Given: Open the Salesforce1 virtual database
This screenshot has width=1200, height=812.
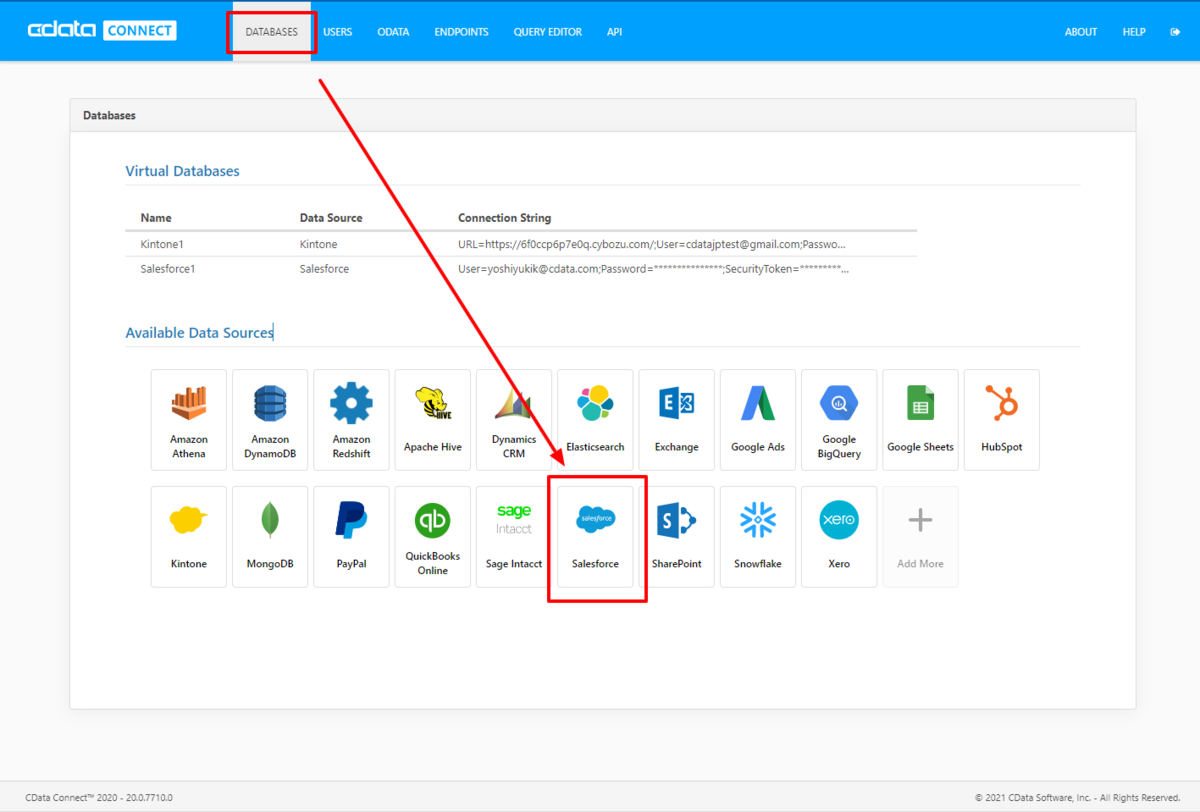Looking at the screenshot, I should point(168,269).
